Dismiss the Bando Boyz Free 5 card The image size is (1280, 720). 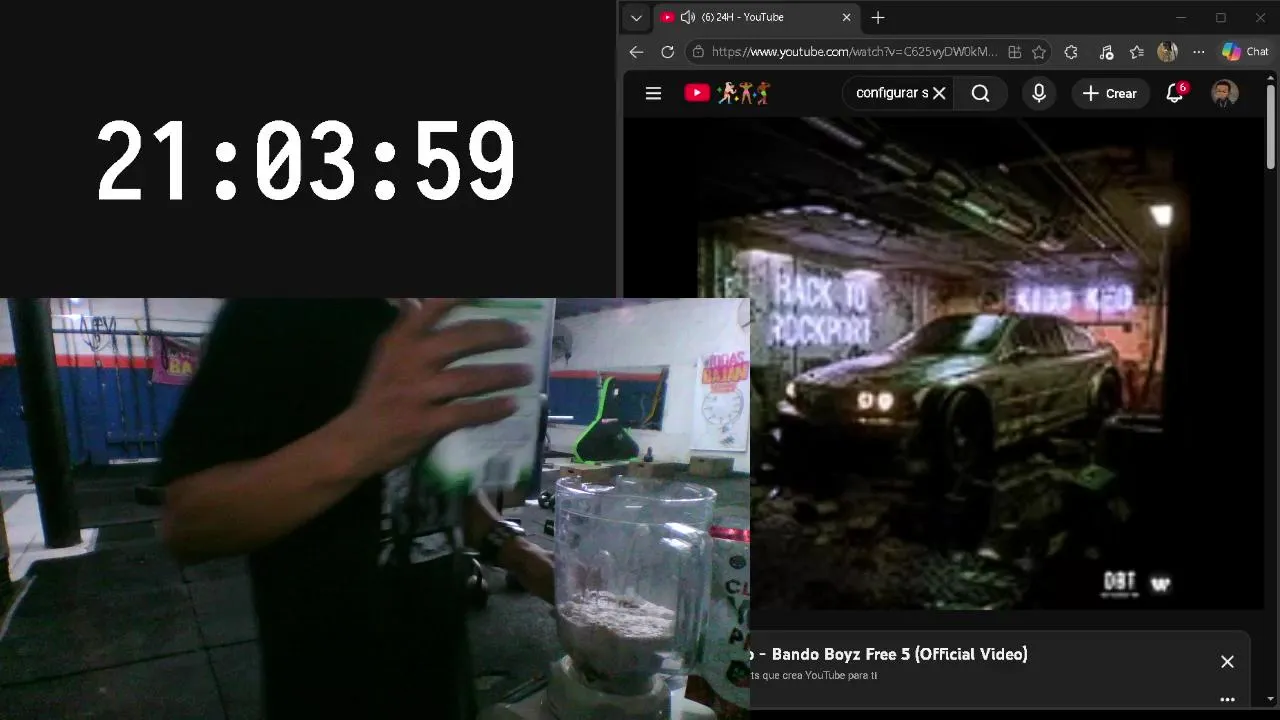1227,662
